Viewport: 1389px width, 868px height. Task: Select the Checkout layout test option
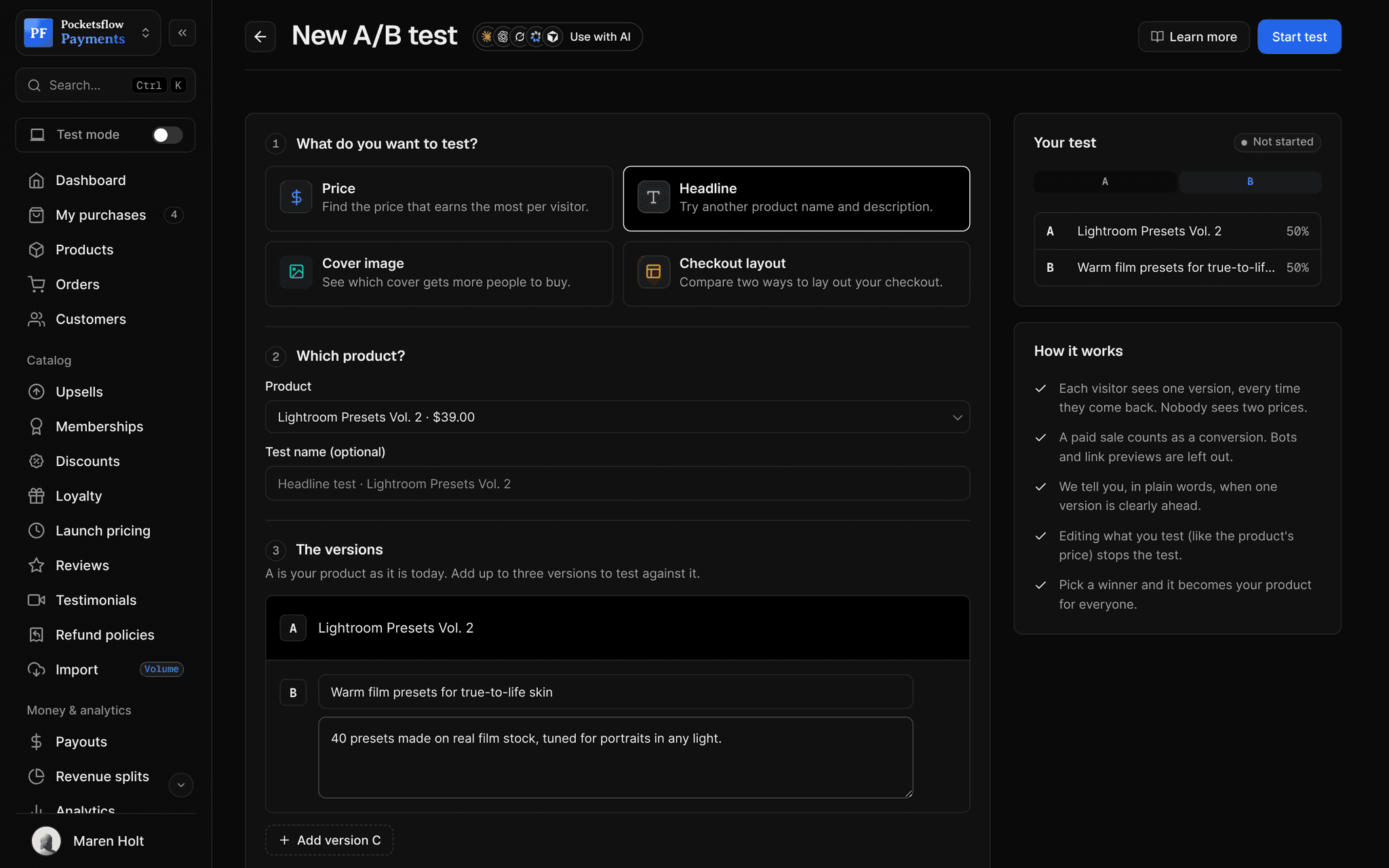tap(796, 273)
